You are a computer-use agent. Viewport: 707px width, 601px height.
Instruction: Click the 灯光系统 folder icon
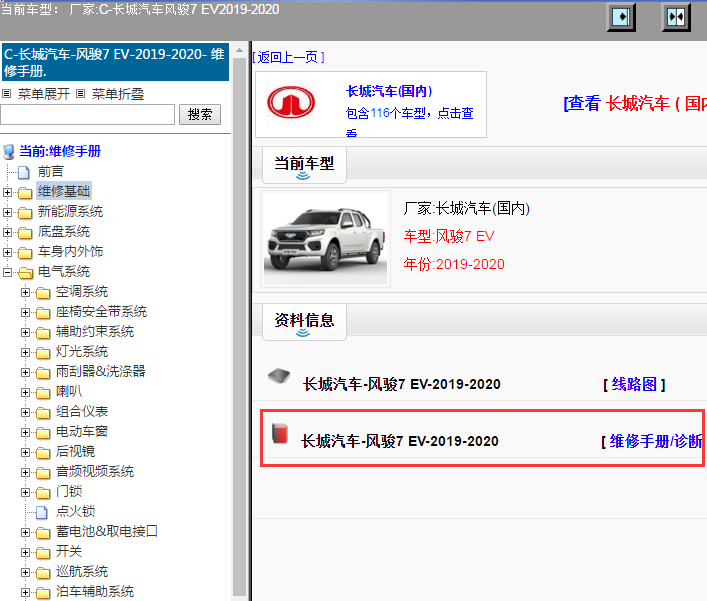[x=43, y=353]
